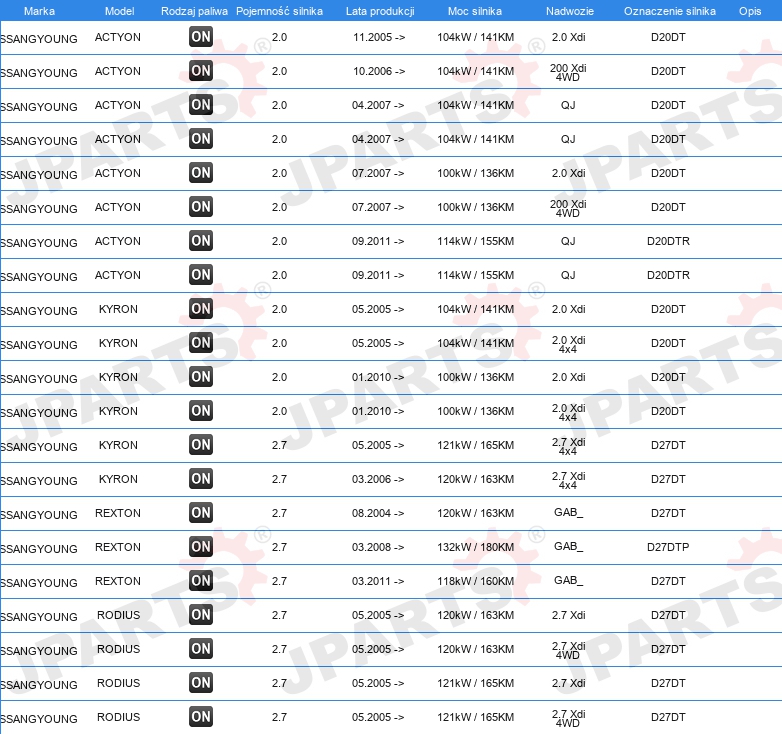Click GAB_ body cell in the 08.2004 row

point(569,513)
